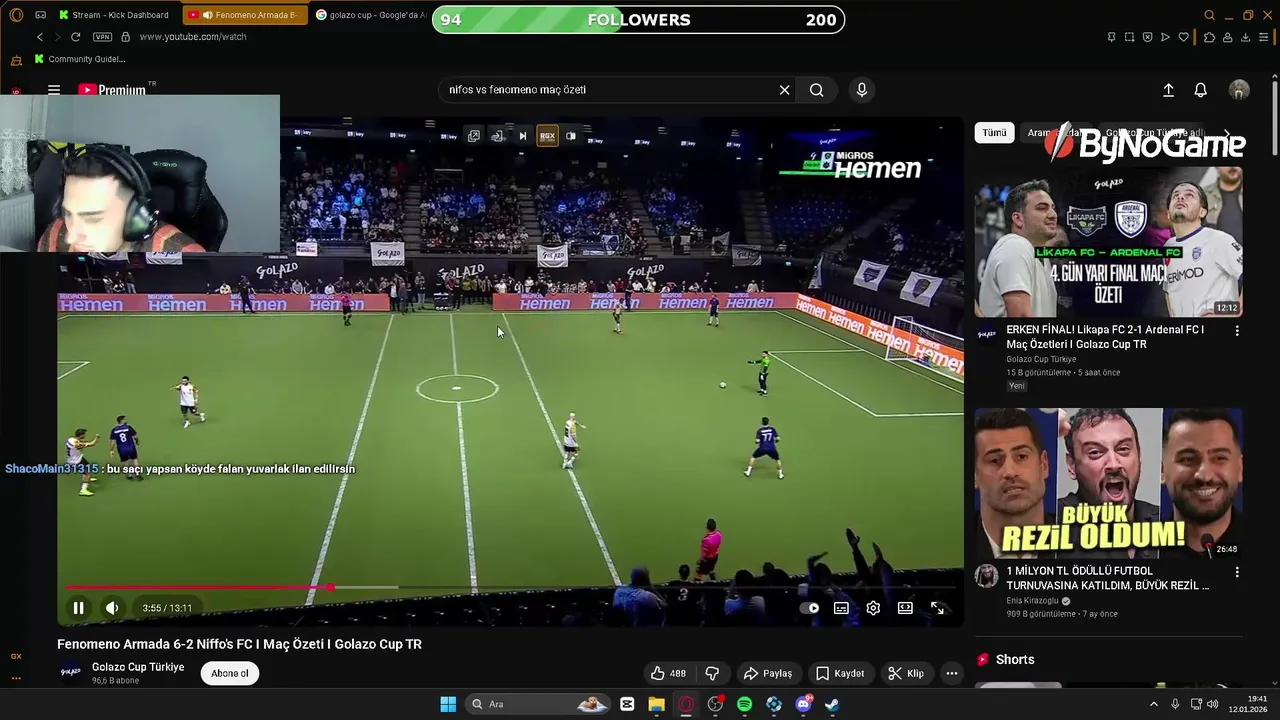
Task: Show more filter chips with right arrow
Action: (1227, 133)
